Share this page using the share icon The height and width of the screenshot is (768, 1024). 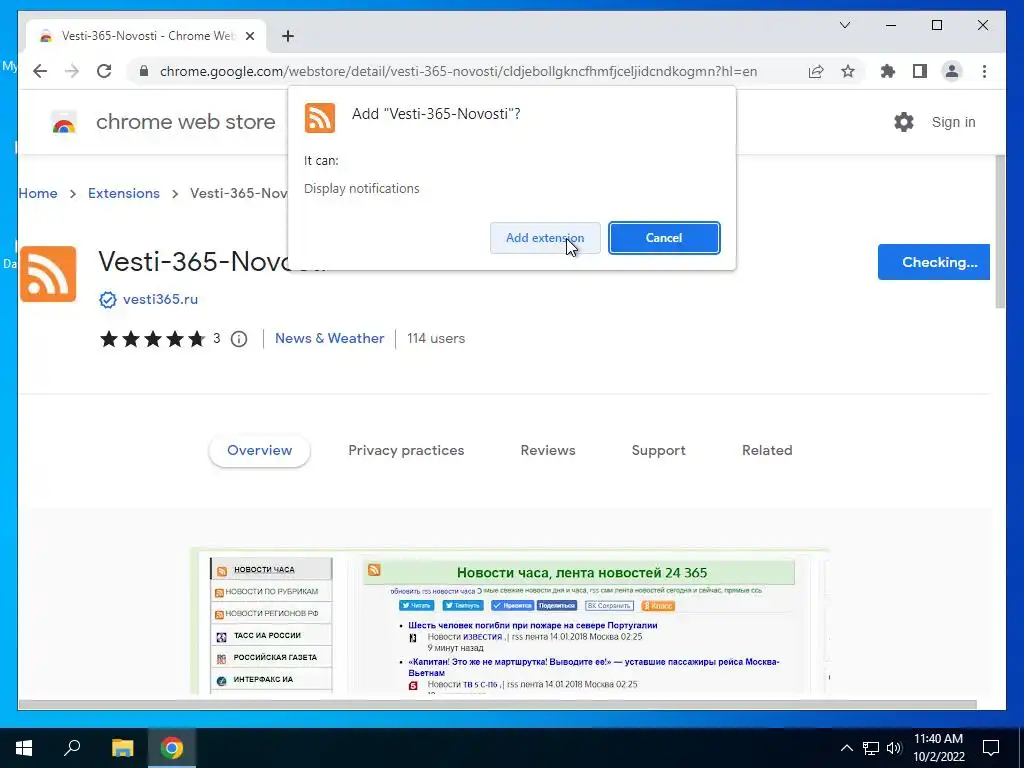click(x=816, y=71)
